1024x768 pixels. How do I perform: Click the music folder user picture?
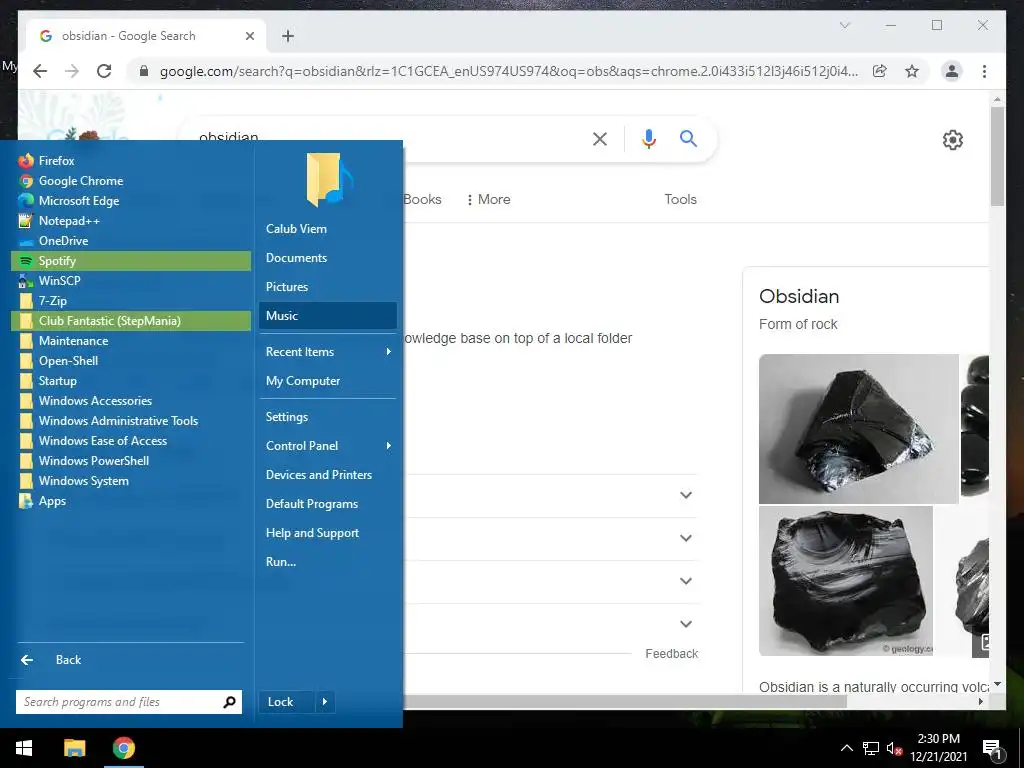328,180
